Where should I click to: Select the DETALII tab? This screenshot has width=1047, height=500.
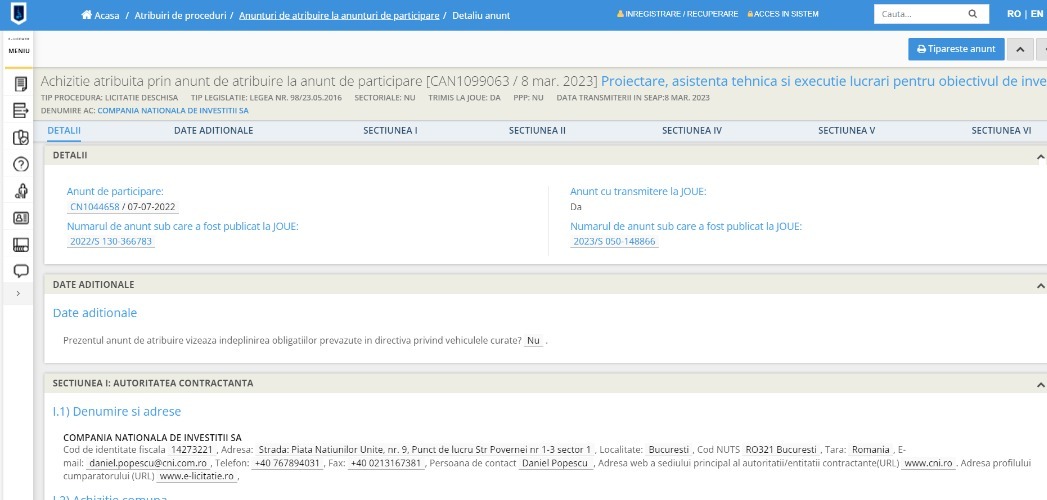point(64,130)
